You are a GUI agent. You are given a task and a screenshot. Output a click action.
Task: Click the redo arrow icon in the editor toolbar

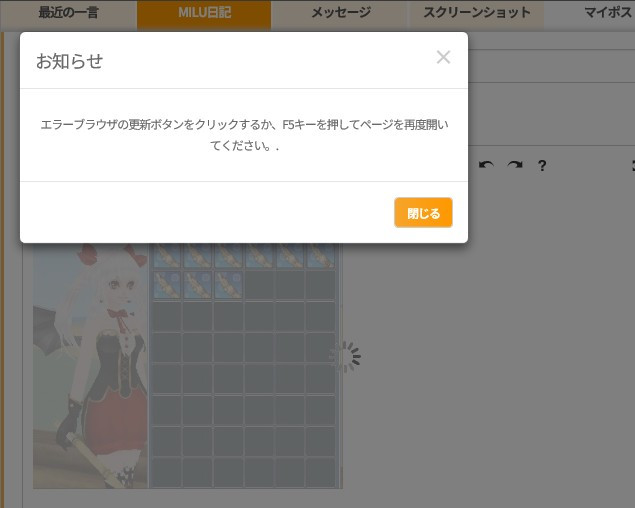[514, 165]
